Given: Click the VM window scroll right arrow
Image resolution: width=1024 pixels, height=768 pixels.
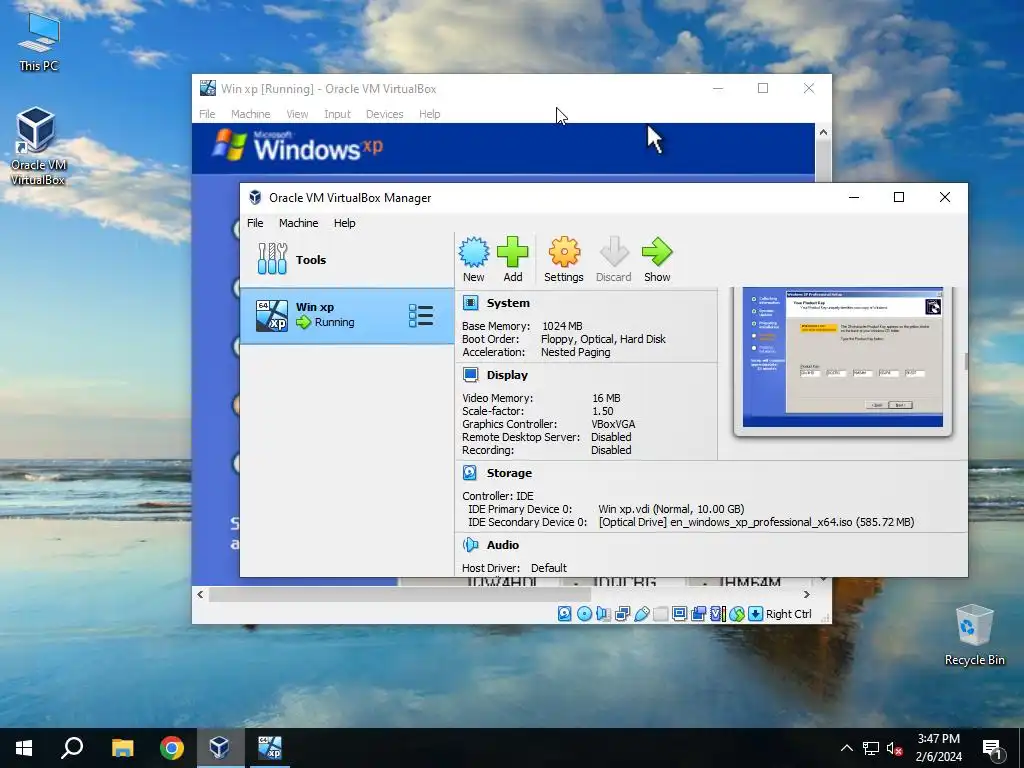Looking at the screenshot, I should click(807, 594).
